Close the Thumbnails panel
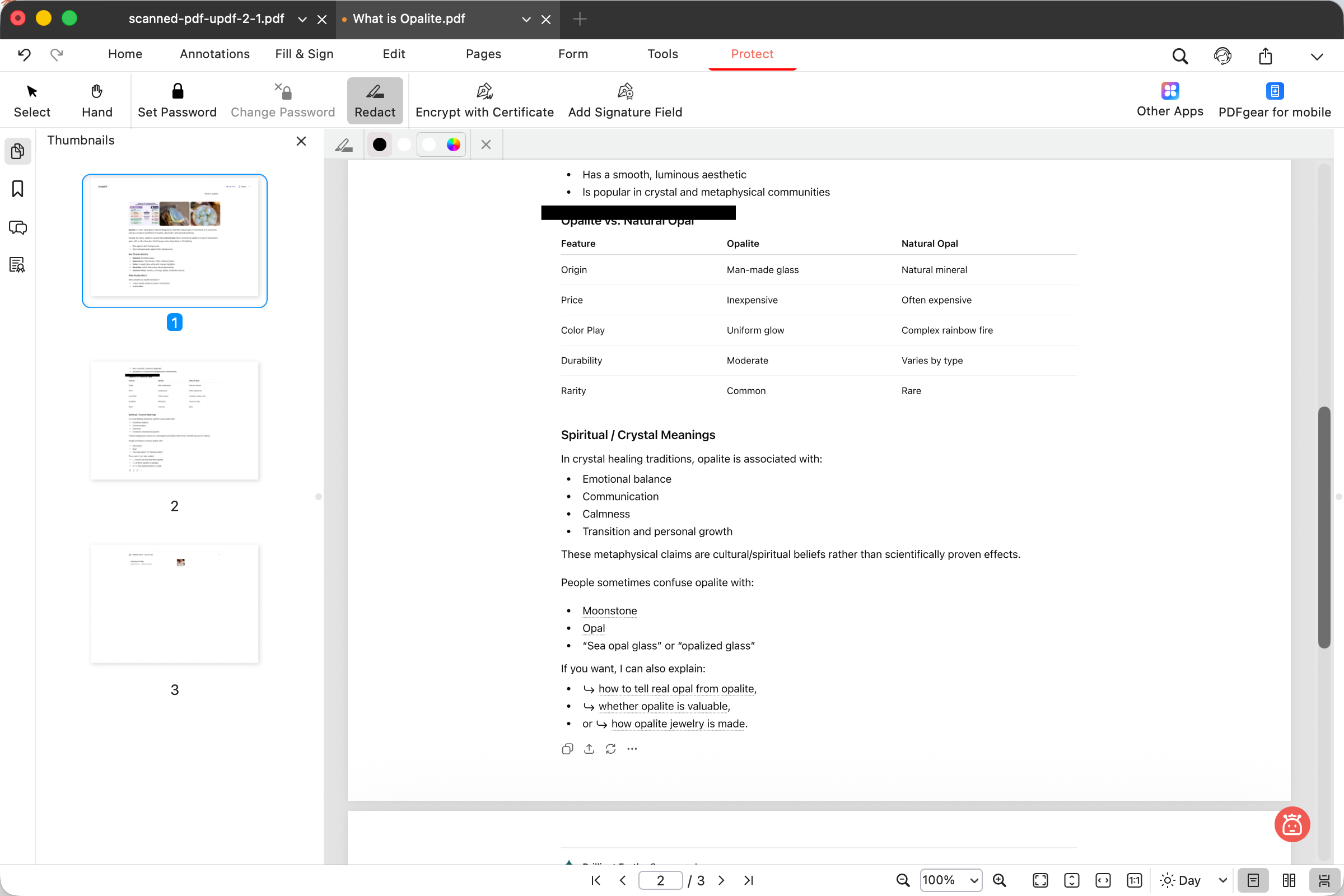Viewport: 1344px width, 896px height. click(301, 141)
